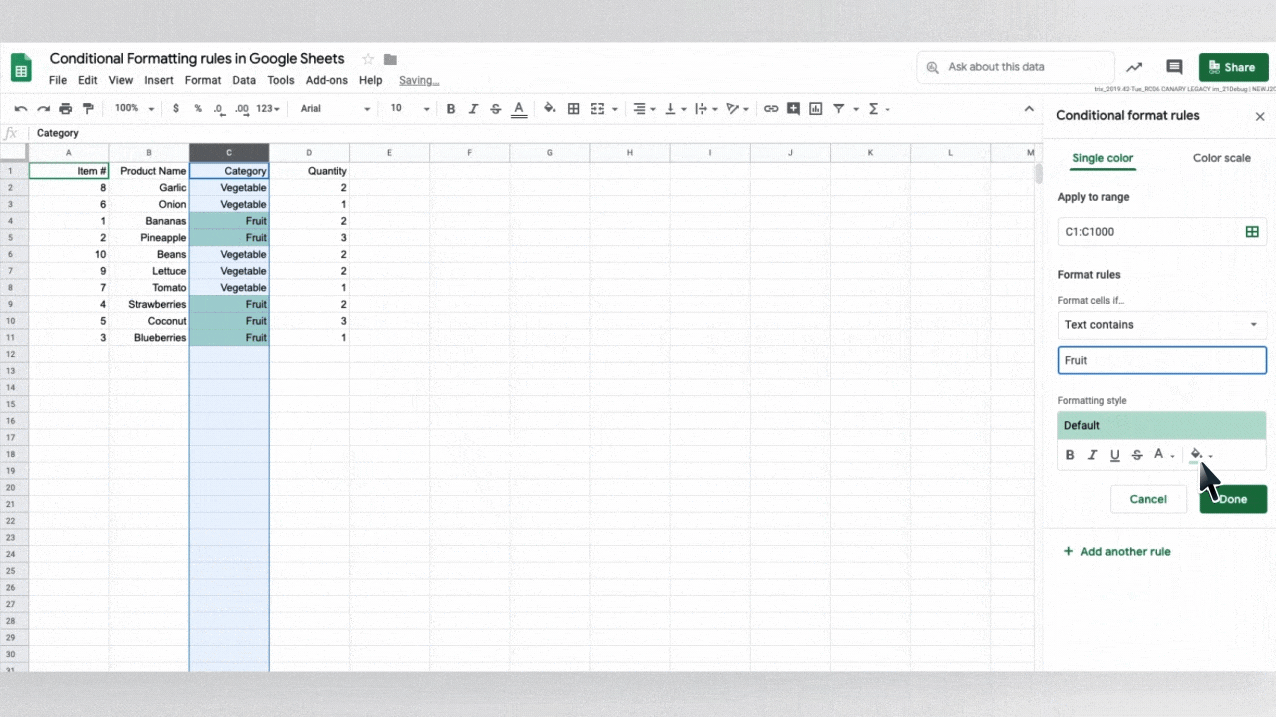This screenshot has height=717, width=1276.
Task: Open the Borders tool in the toolbar
Action: click(x=573, y=109)
